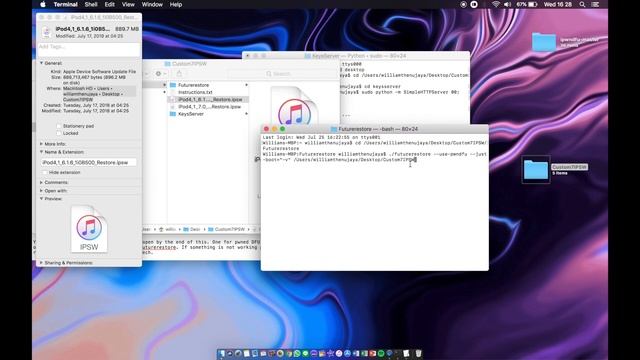Collapse the Preview section
The image size is (640, 360).
41,199
